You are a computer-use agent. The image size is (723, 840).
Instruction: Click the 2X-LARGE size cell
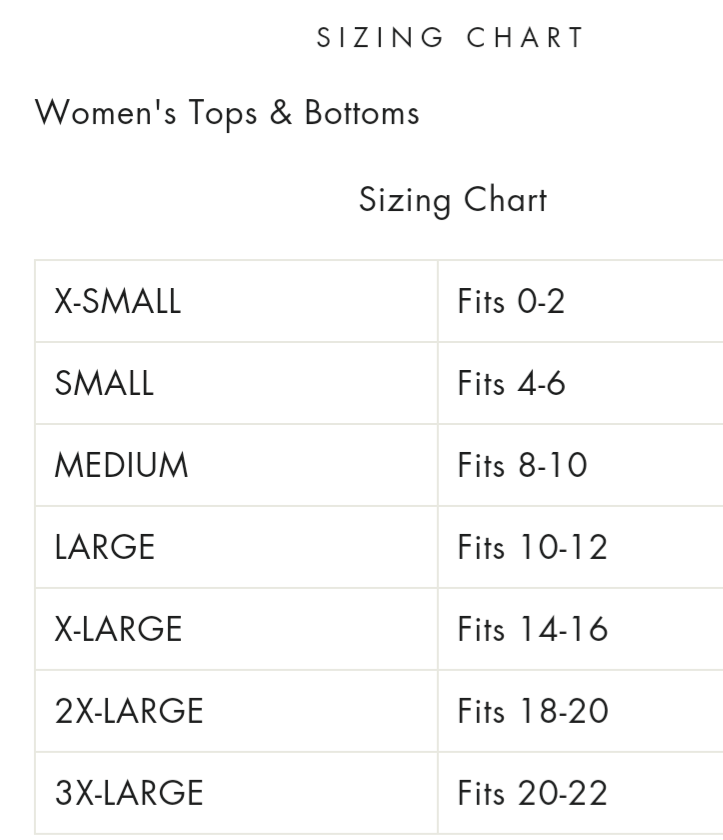tap(129, 711)
